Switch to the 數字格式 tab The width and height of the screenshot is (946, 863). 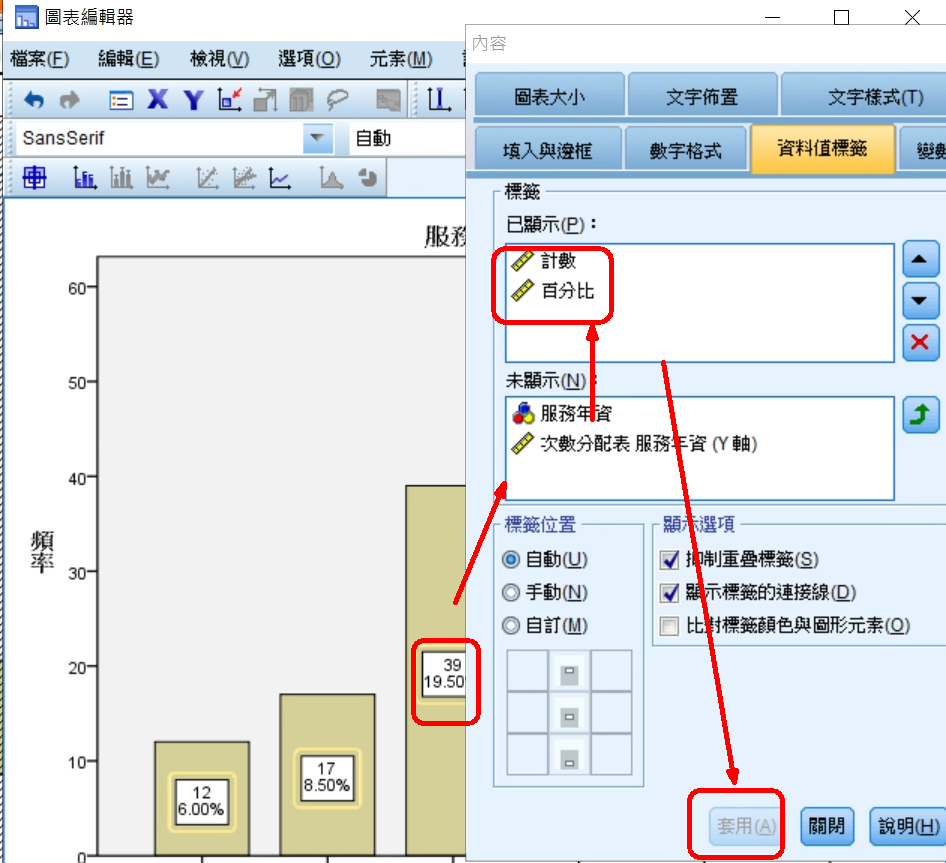(685, 151)
